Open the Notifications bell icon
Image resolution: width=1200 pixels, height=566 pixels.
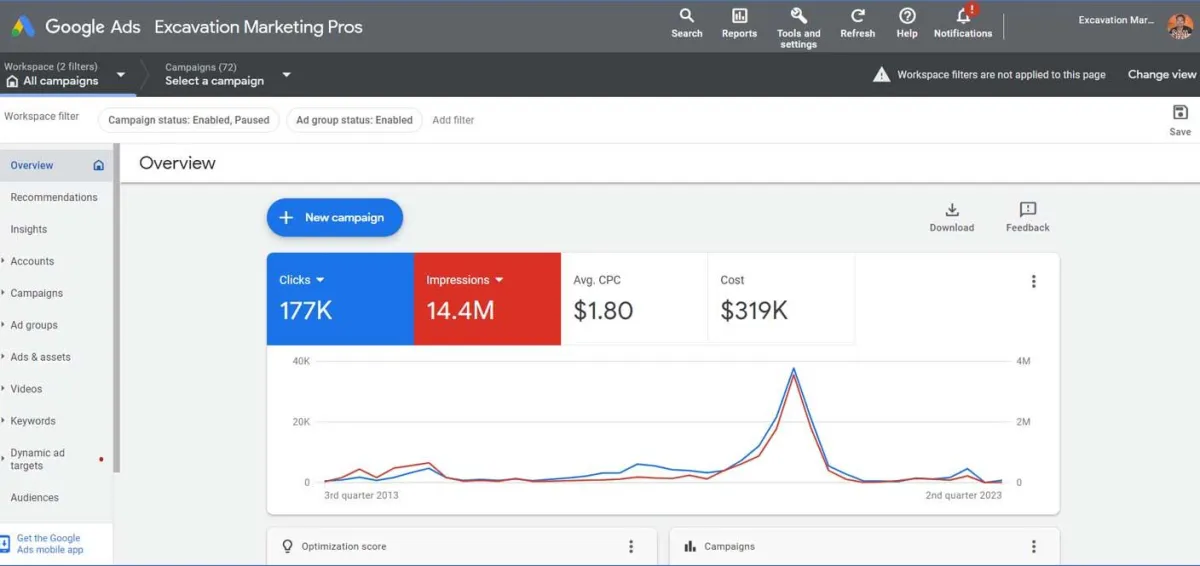point(963,15)
